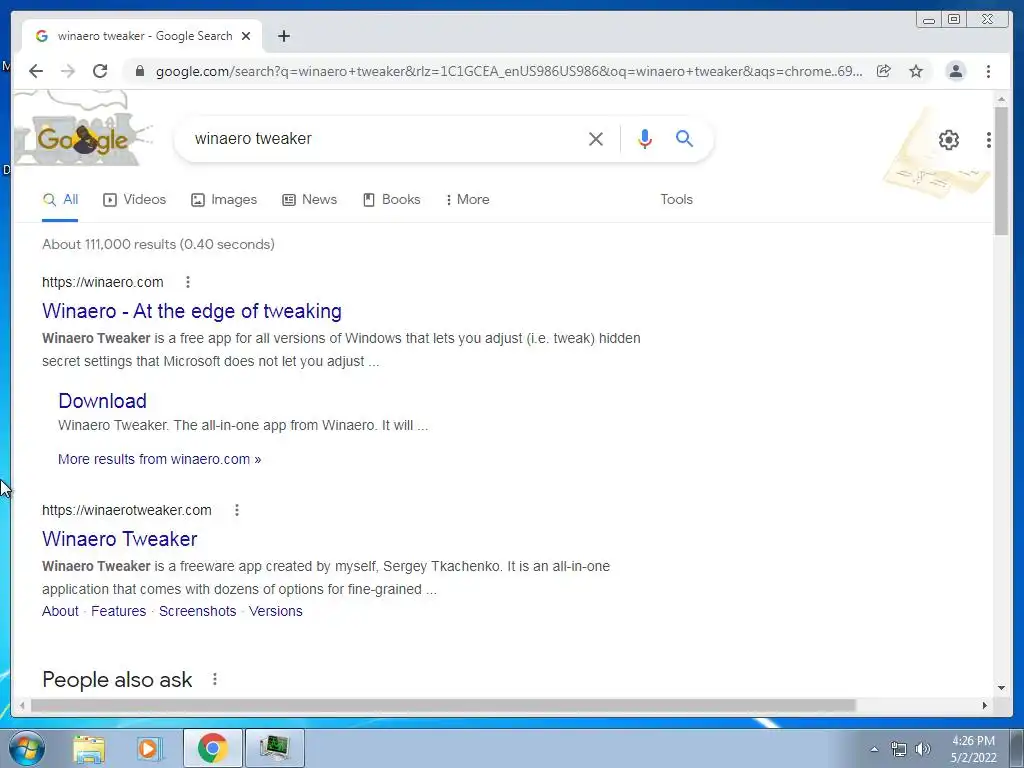Open the Windows Start menu

pos(27,748)
